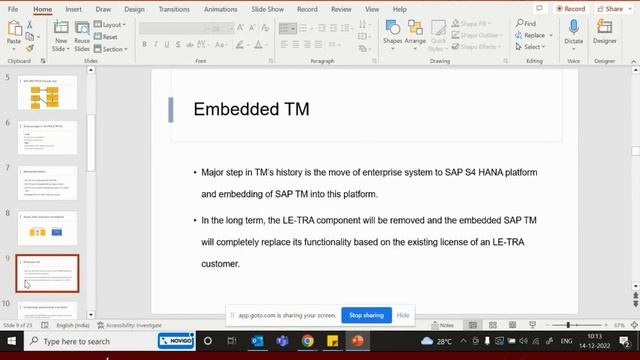640x360 pixels.
Task: Click the New Slide icon
Action: click(x=61, y=28)
